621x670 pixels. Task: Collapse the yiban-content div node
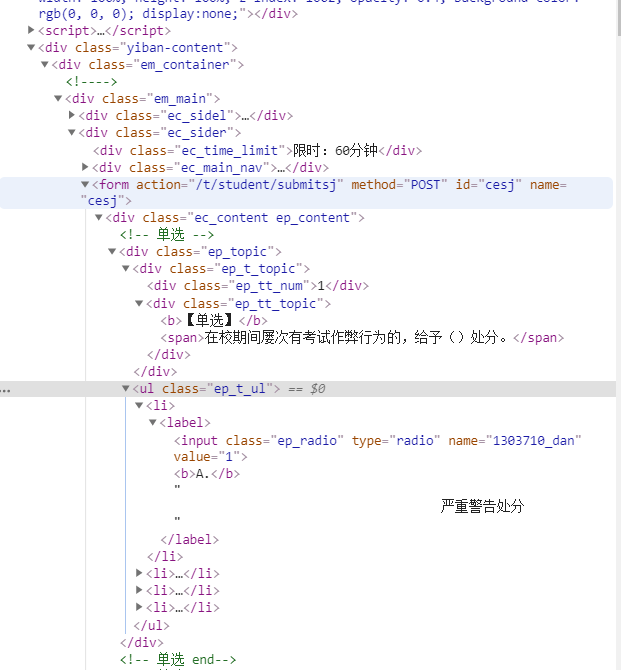click(31, 47)
